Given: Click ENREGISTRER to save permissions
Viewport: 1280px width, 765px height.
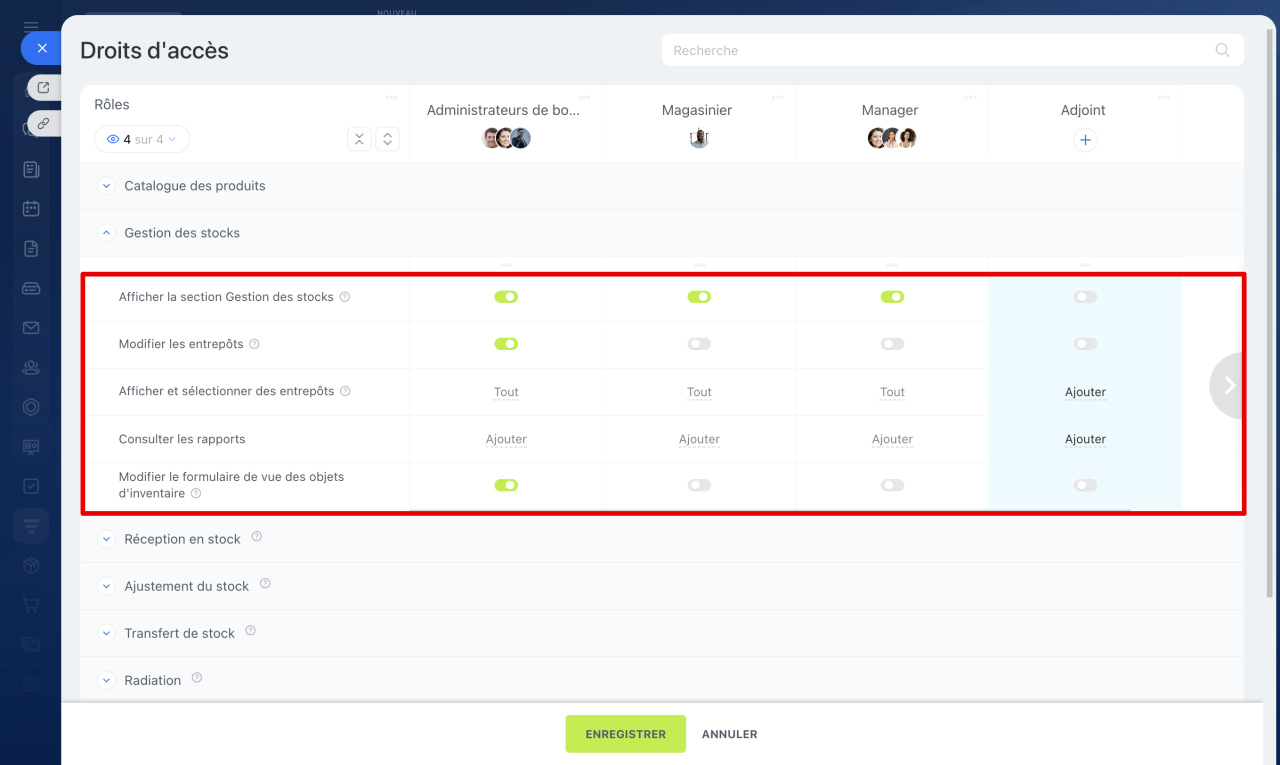Looking at the screenshot, I should pos(625,734).
